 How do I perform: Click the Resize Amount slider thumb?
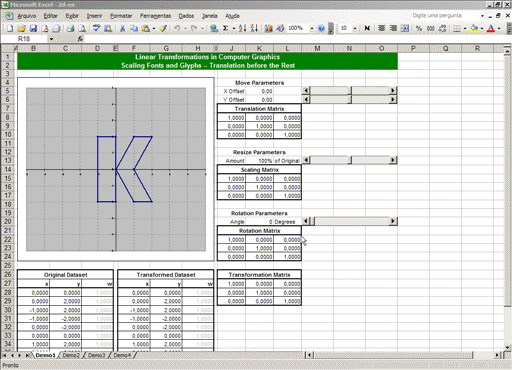tap(349, 160)
